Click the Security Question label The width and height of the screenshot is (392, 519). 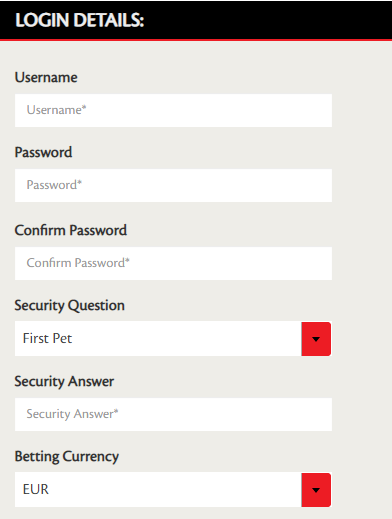69,306
